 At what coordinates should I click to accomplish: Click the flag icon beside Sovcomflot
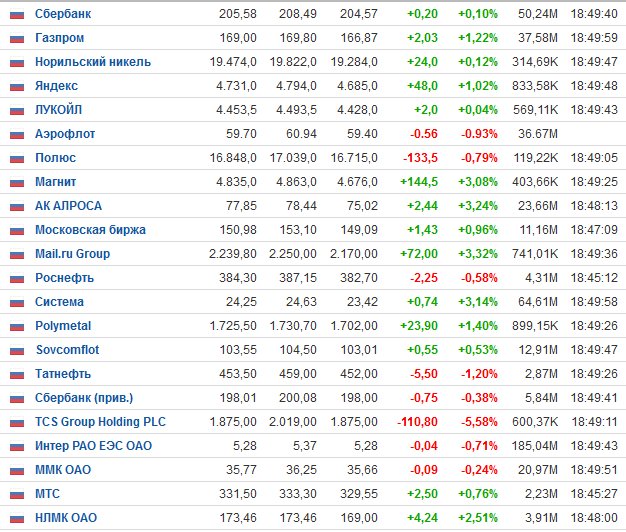pos(17,350)
